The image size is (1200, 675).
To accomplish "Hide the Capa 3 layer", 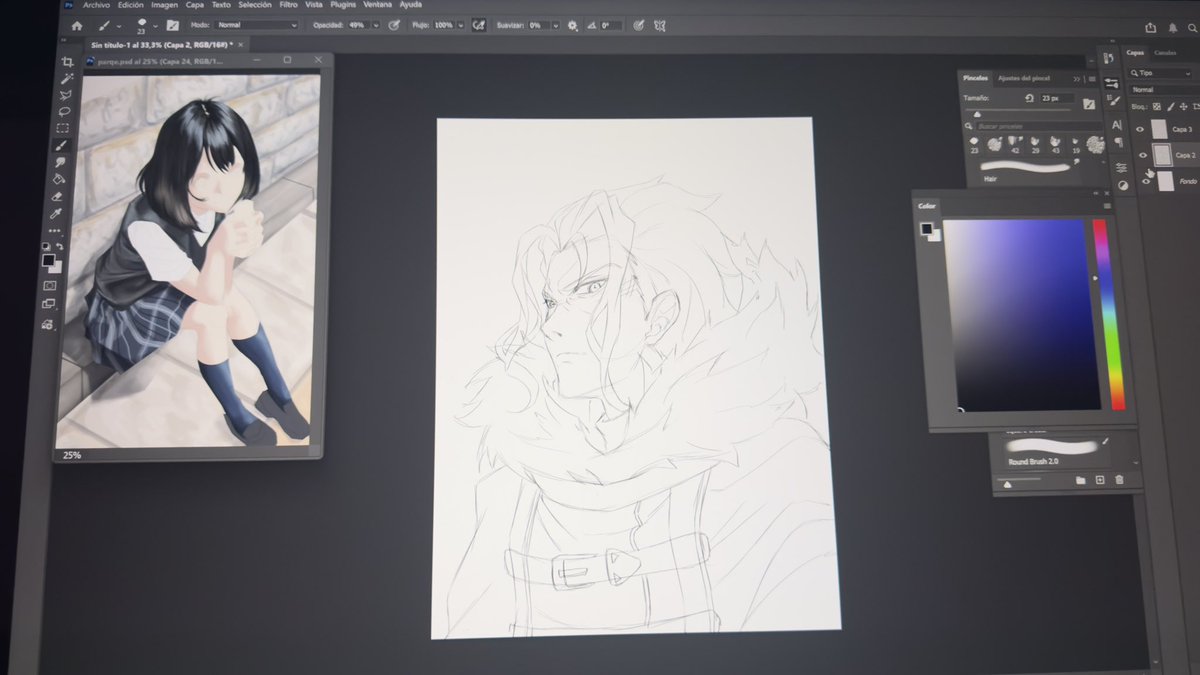I will 1140,129.
